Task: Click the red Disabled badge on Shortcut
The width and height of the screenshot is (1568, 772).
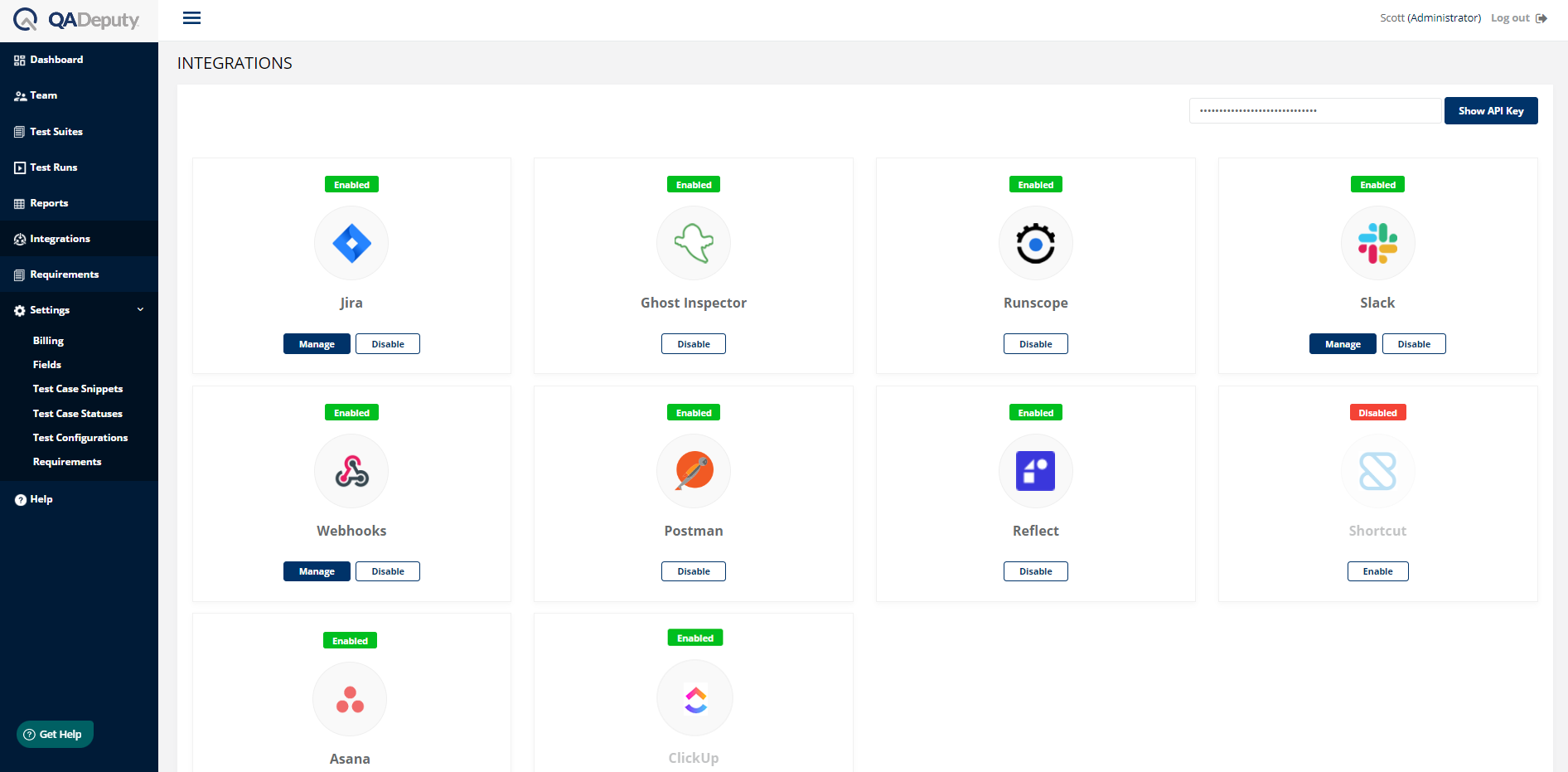Action: [1377, 412]
